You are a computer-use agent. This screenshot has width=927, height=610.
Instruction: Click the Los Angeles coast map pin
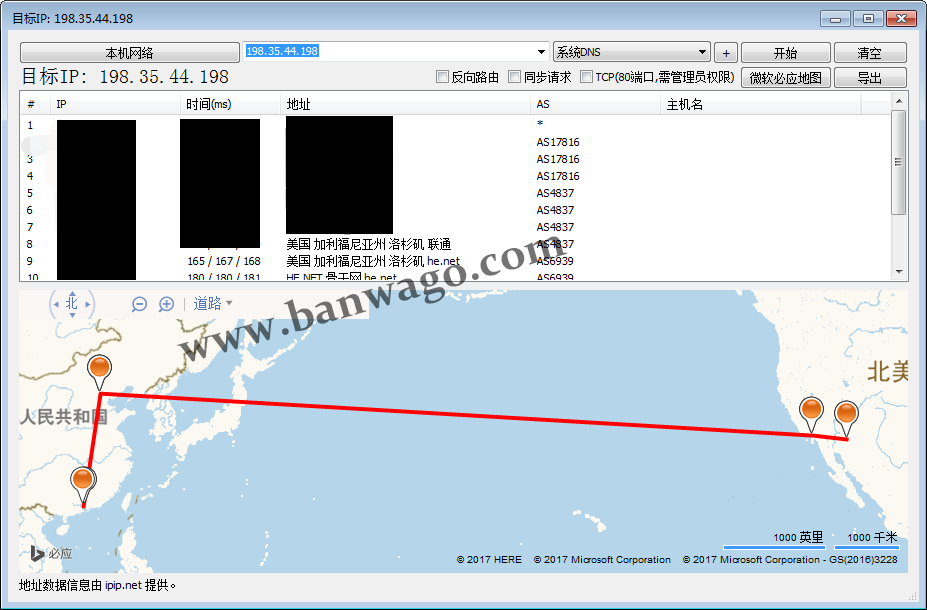[812, 410]
